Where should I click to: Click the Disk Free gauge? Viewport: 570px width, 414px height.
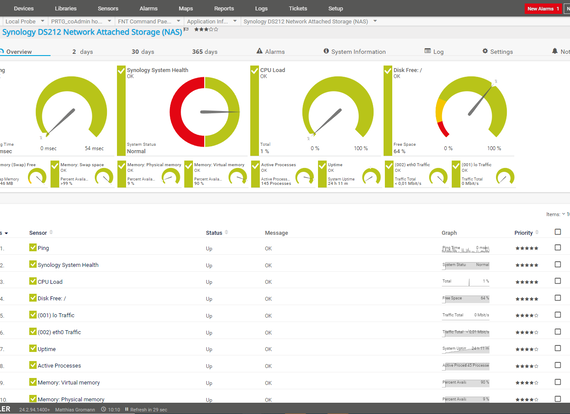click(471, 107)
